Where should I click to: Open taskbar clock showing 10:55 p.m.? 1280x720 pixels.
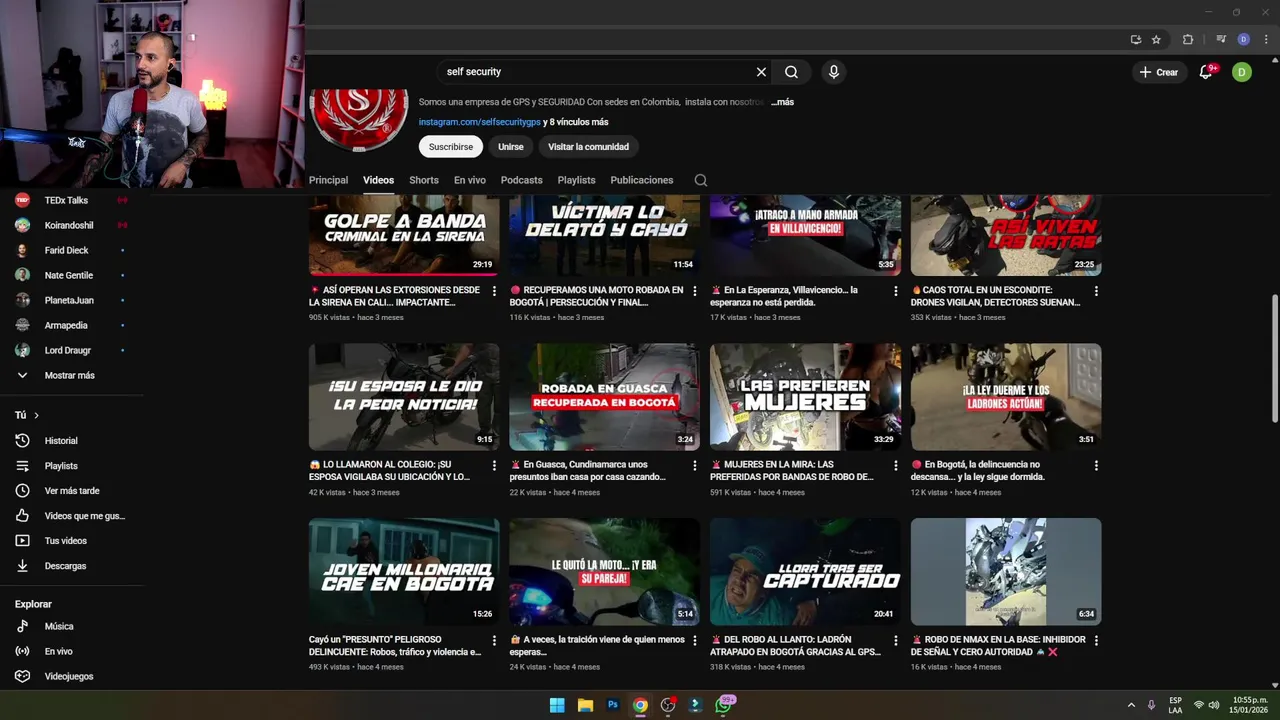click(1250, 705)
